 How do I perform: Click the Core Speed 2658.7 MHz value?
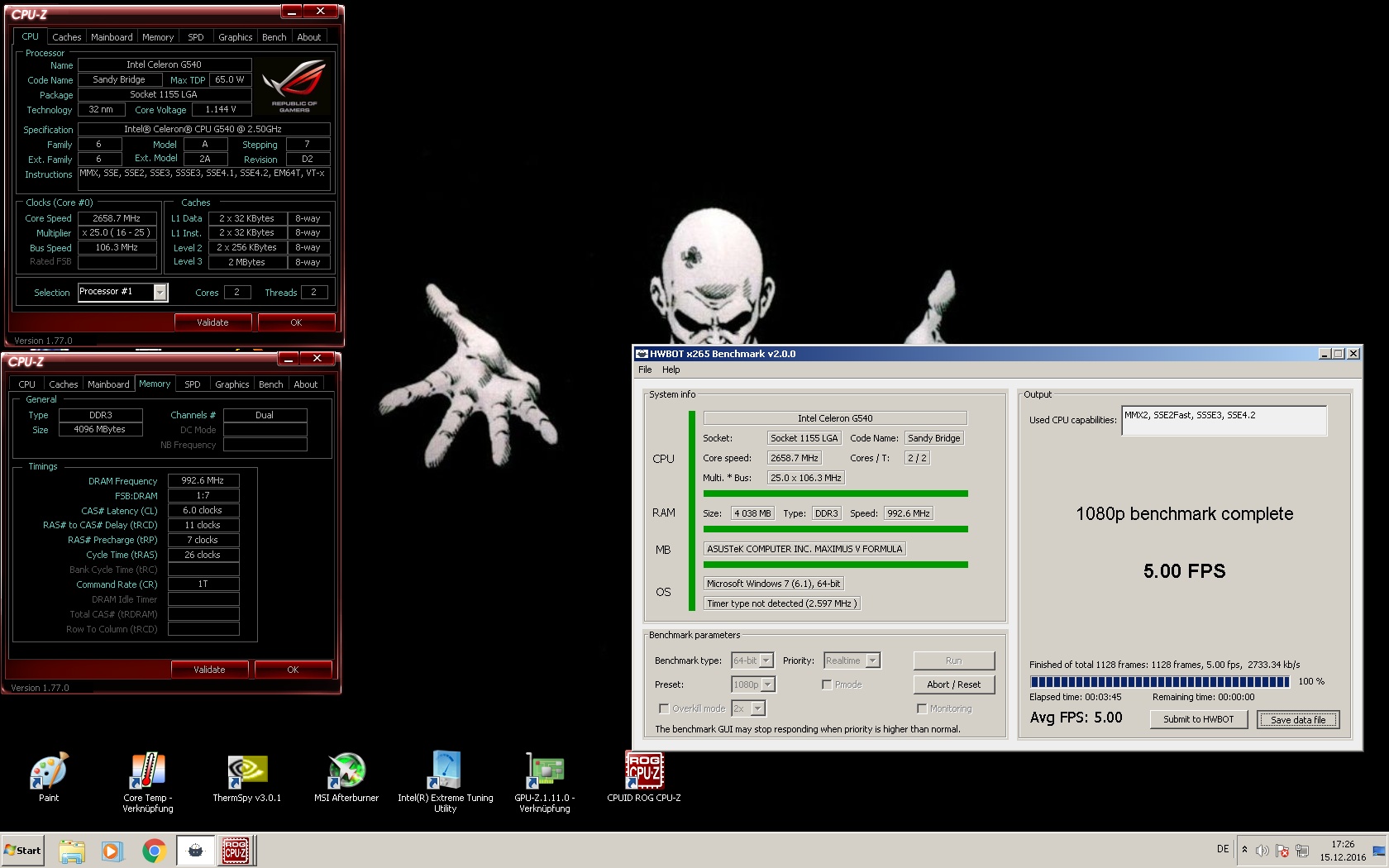tap(117, 218)
